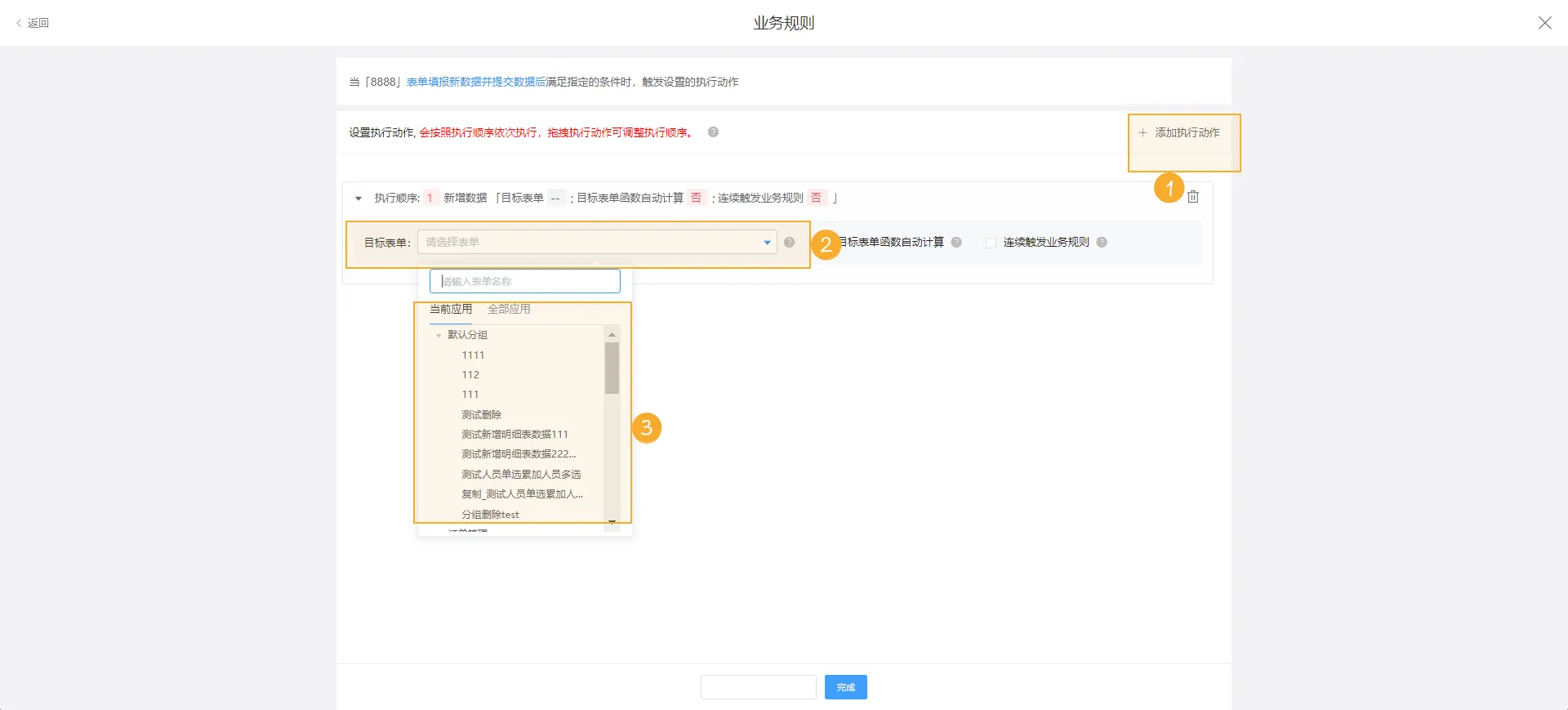The image size is (1568, 710).
Task: Collapse the 执行顺序 1 action panel
Action: click(359, 199)
